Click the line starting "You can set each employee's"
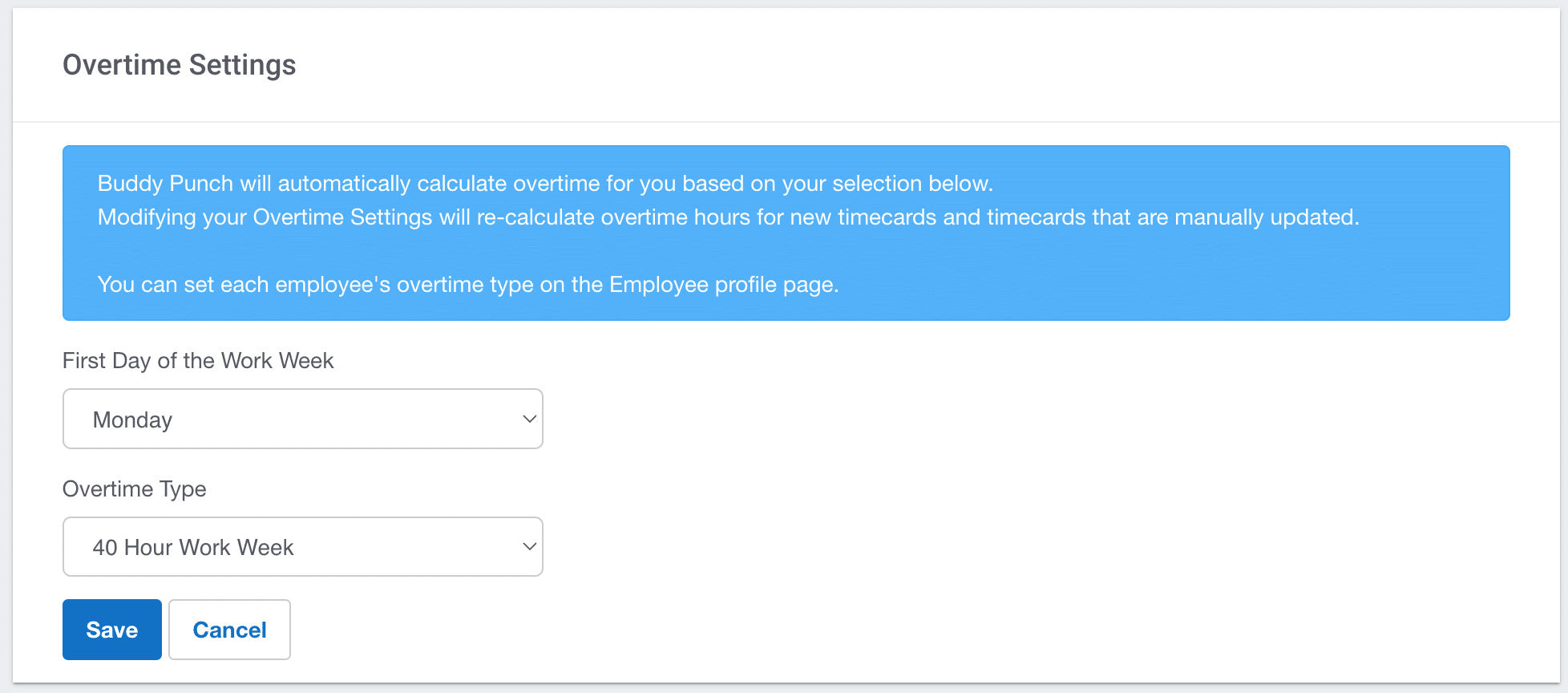 pyautogui.click(x=468, y=285)
